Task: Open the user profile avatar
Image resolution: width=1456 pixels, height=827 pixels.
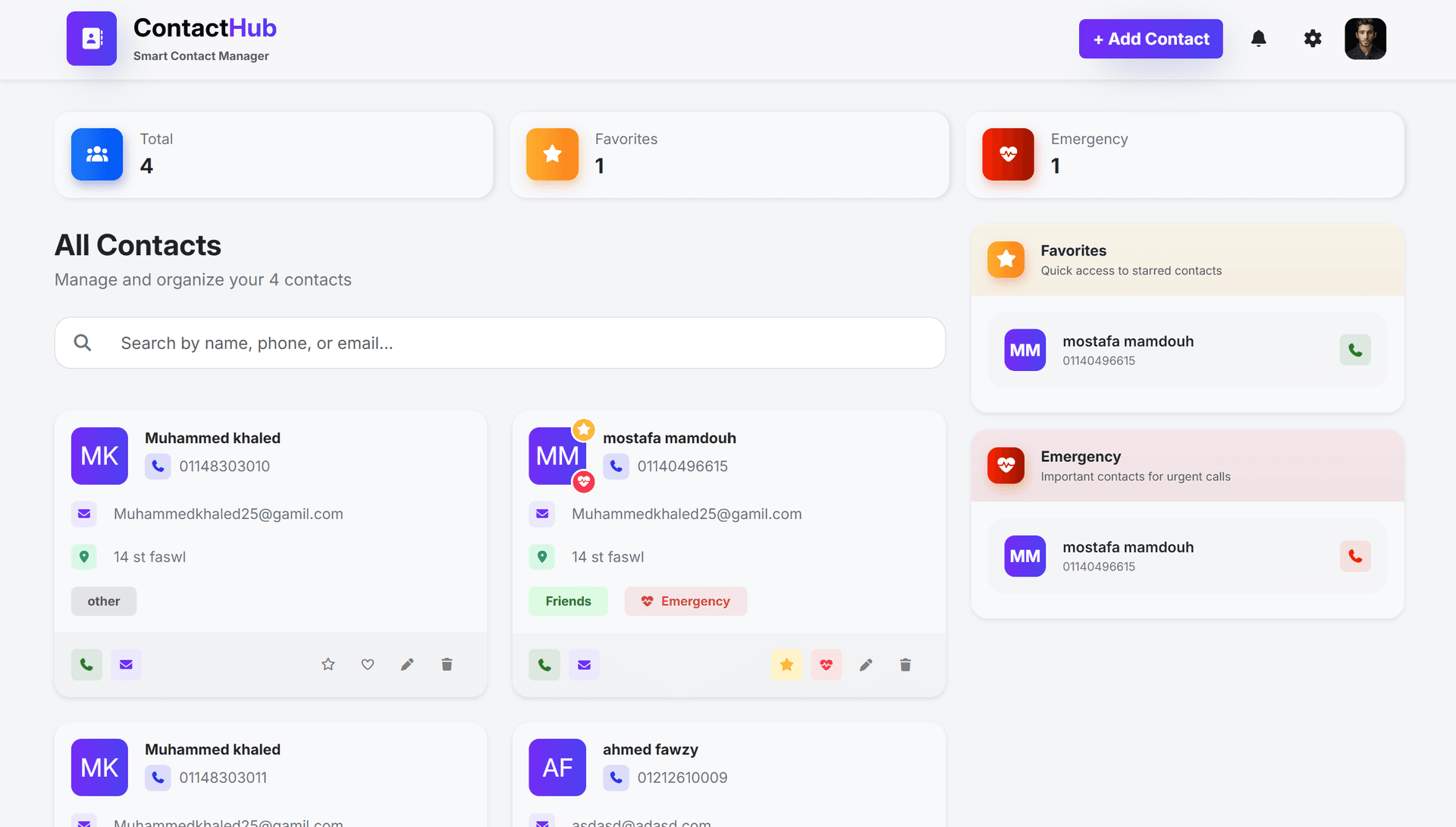Action: [x=1365, y=39]
